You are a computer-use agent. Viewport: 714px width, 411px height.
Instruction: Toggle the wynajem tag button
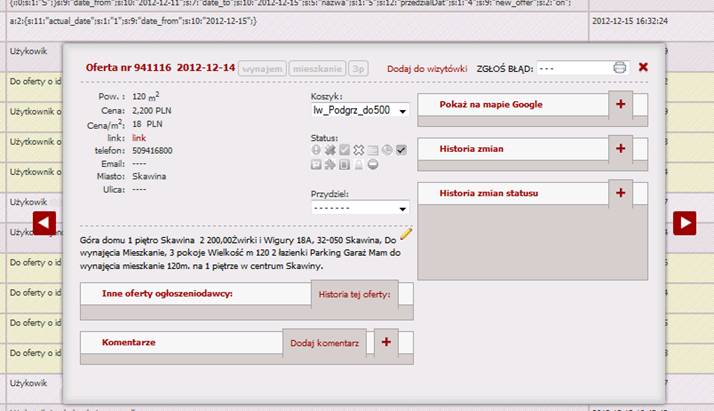pos(262,69)
